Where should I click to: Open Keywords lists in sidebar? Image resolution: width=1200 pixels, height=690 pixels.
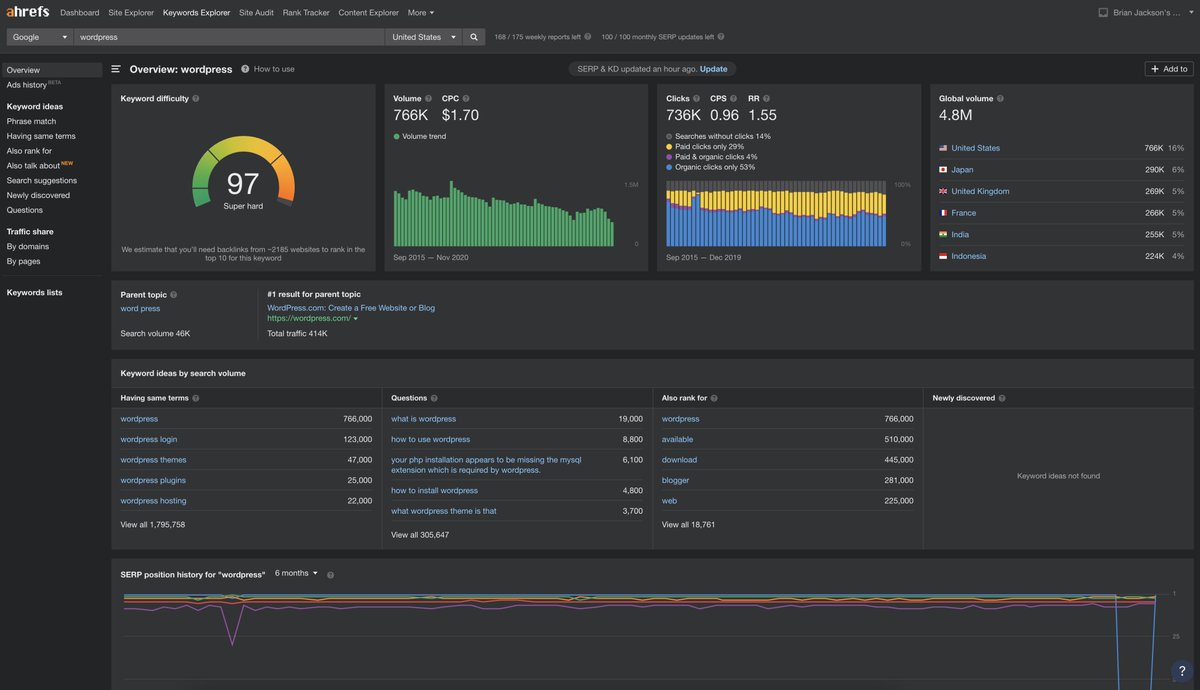click(34, 292)
